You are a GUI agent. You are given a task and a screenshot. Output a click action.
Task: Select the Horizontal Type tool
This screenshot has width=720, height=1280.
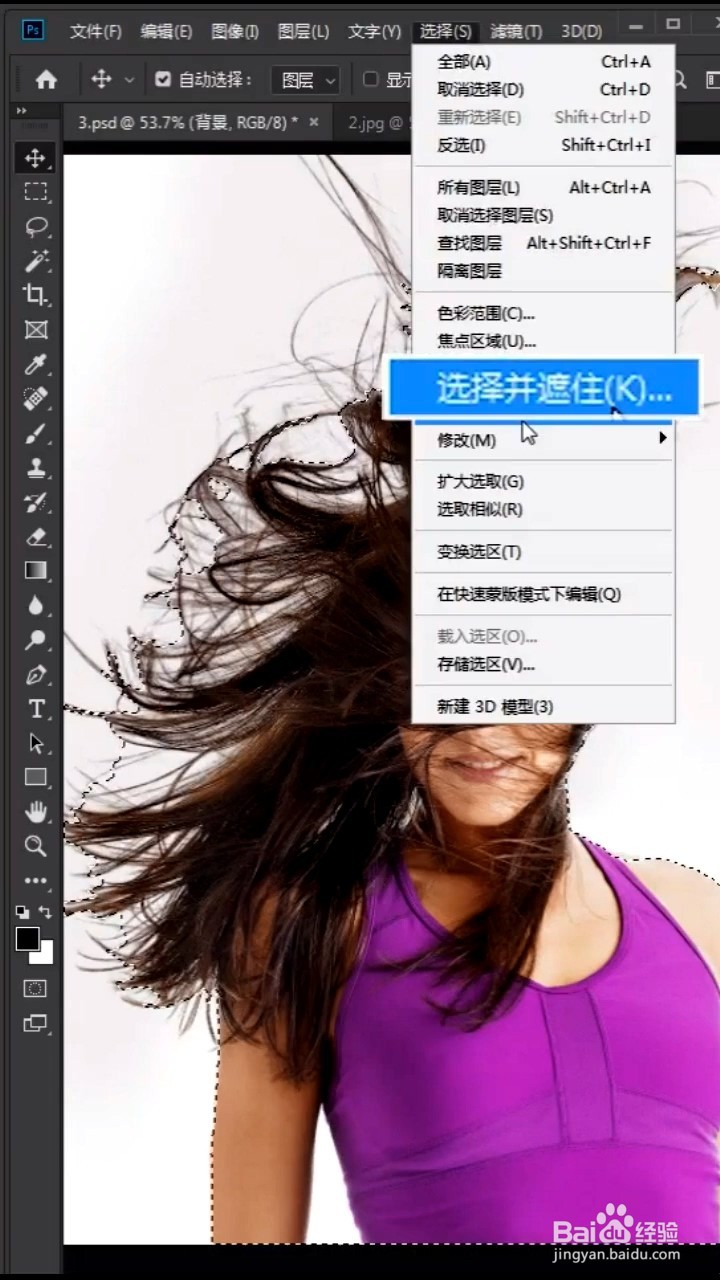(36, 709)
